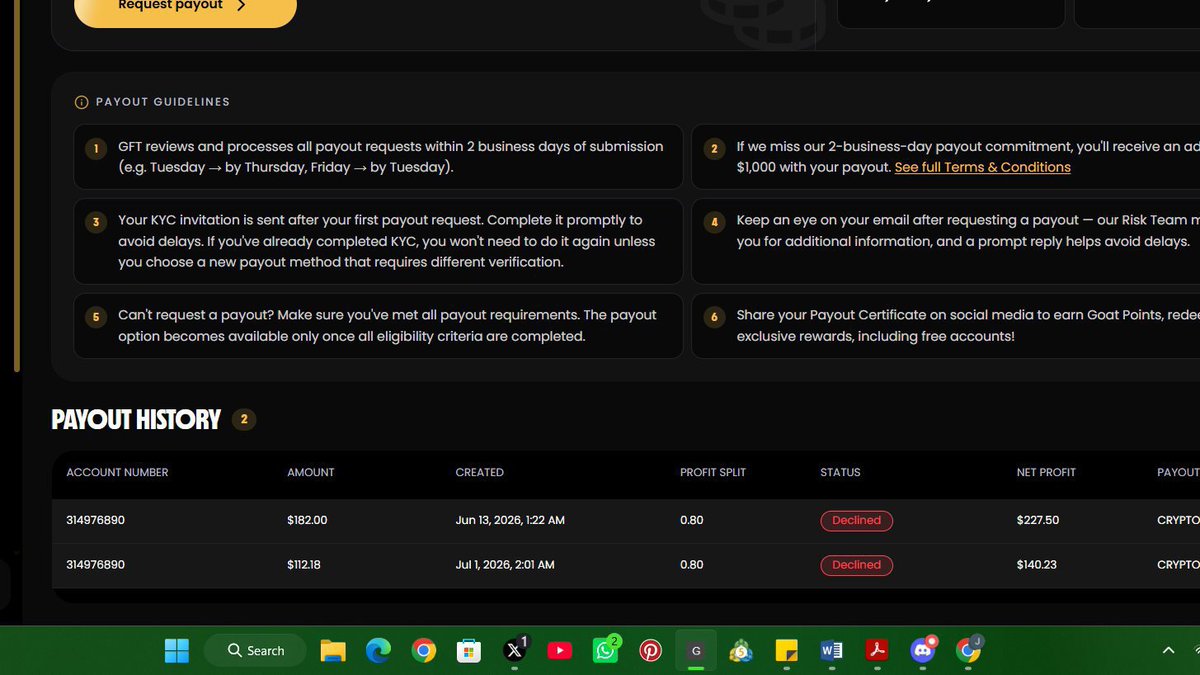Click the Payout History count badge
1200x675 pixels.
tap(244, 420)
